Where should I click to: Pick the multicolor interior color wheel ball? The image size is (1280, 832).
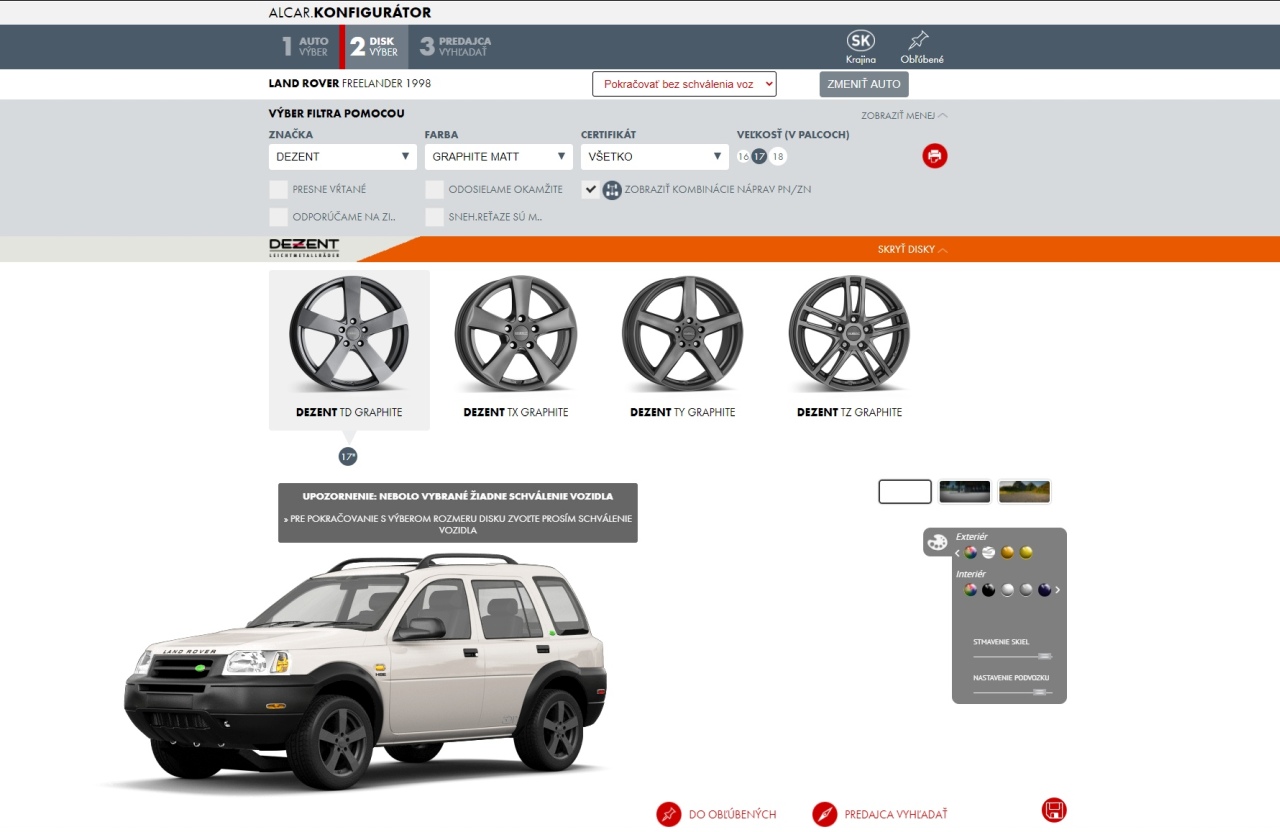(x=970, y=590)
